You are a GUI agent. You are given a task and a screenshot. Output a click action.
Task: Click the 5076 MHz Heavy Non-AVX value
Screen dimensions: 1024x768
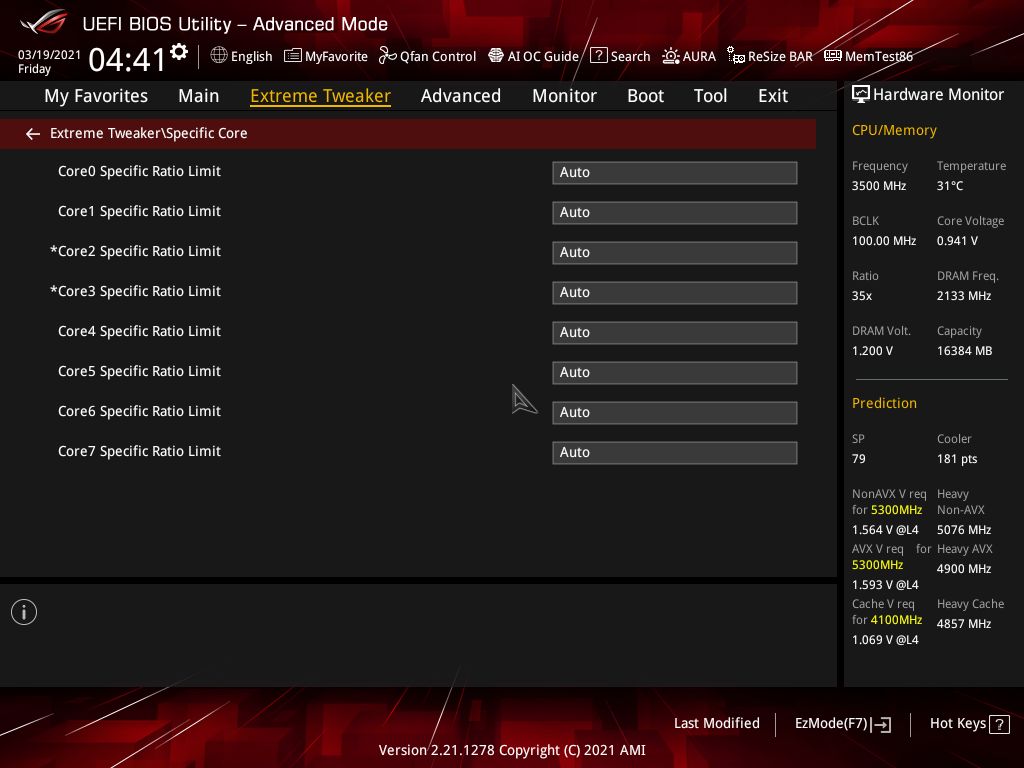point(963,530)
